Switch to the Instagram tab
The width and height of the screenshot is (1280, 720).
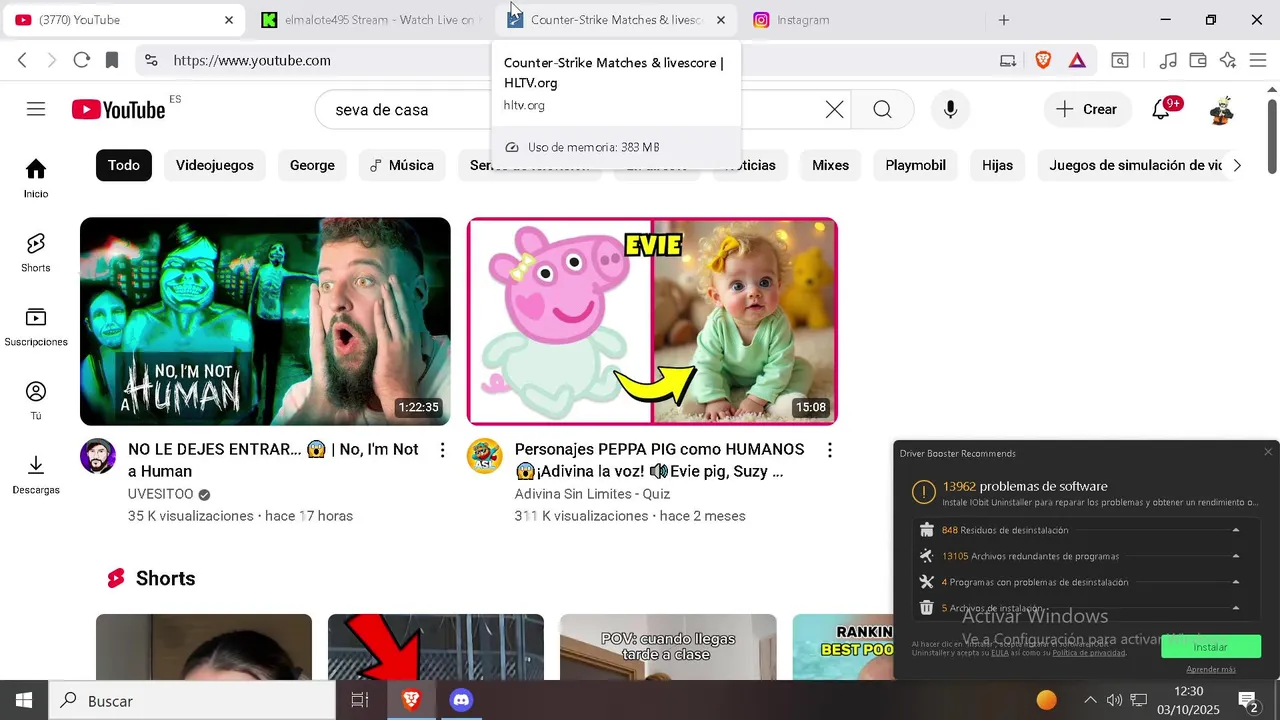tap(862, 20)
